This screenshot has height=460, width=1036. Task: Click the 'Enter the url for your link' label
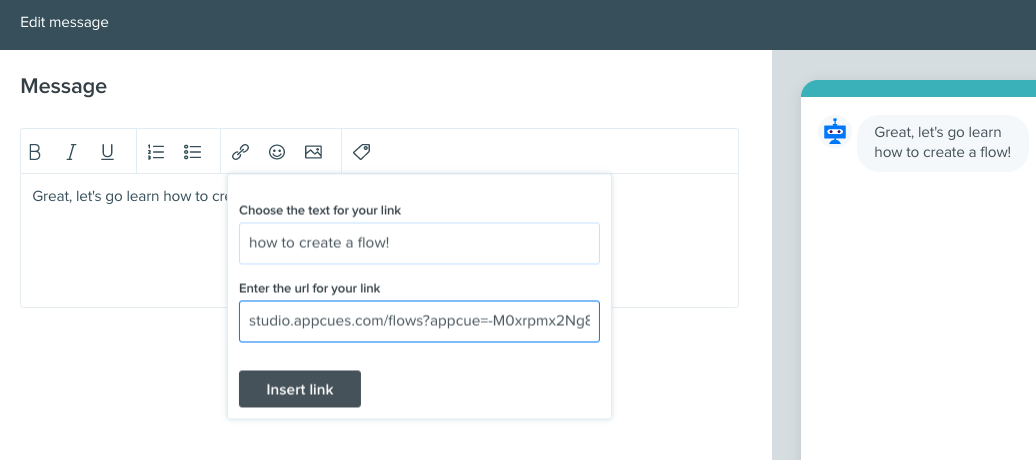click(x=309, y=288)
